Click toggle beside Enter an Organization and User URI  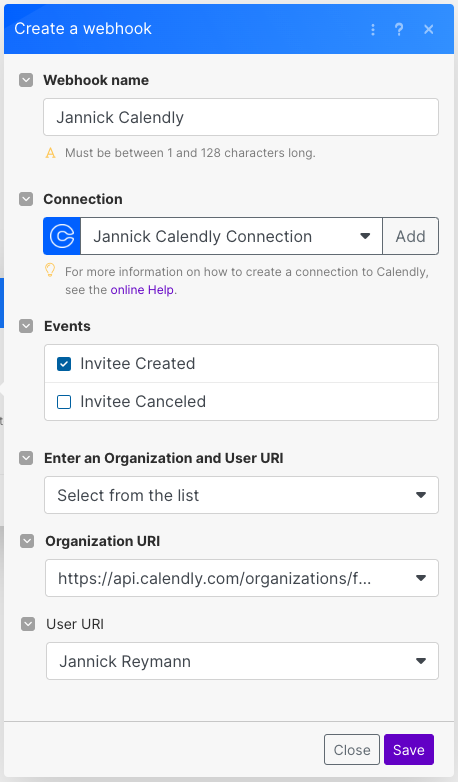click(26, 458)
